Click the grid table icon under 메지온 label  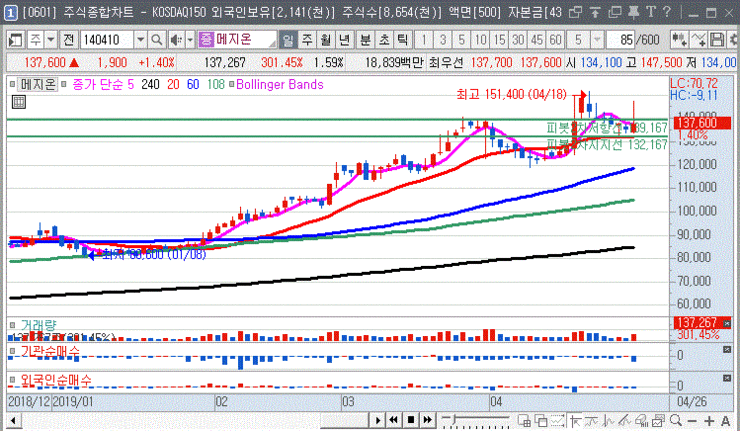coord(19,101)
